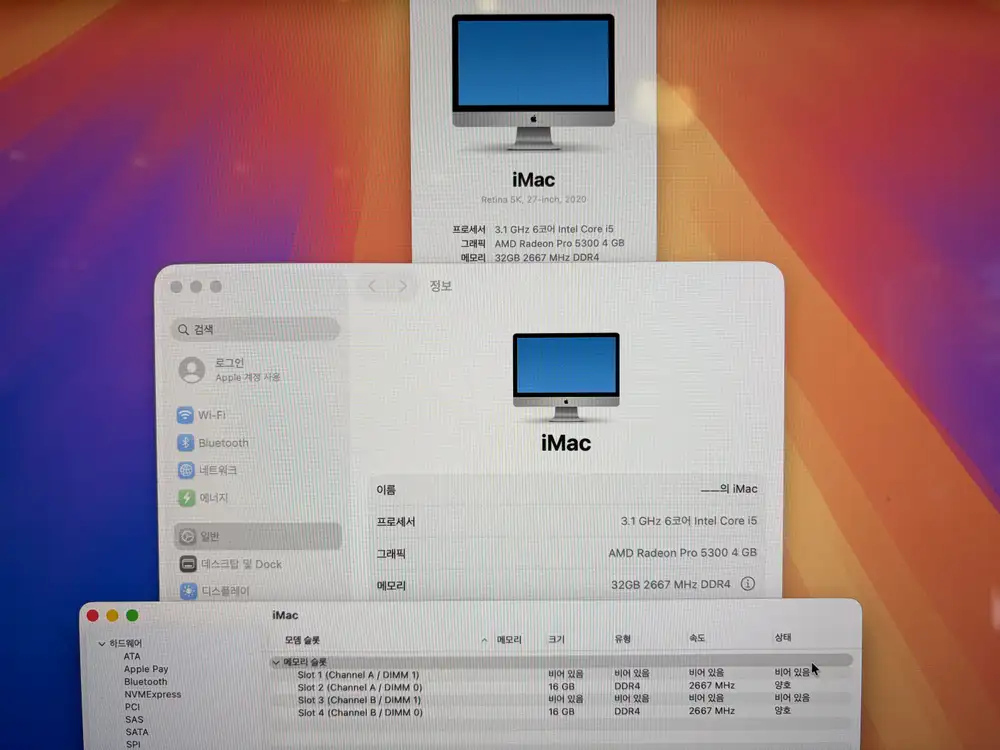Select Bluetooth in System Information tree
1000x750 pixels.
coord(145,682)
